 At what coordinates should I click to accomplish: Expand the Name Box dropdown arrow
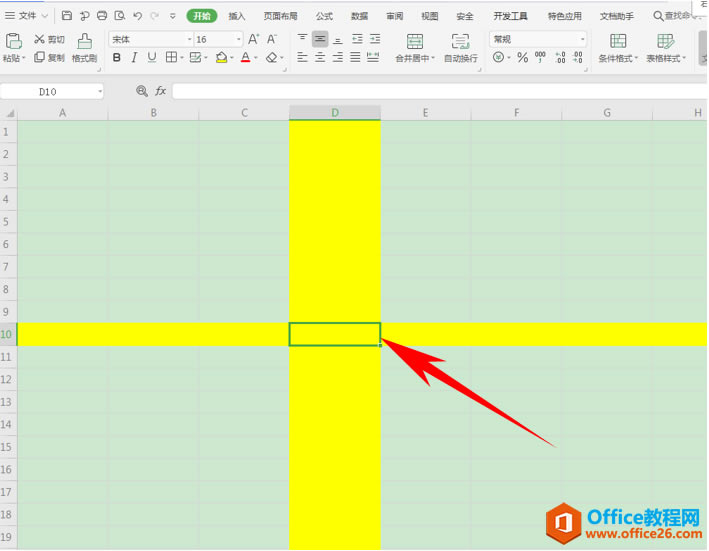[100, 92]
